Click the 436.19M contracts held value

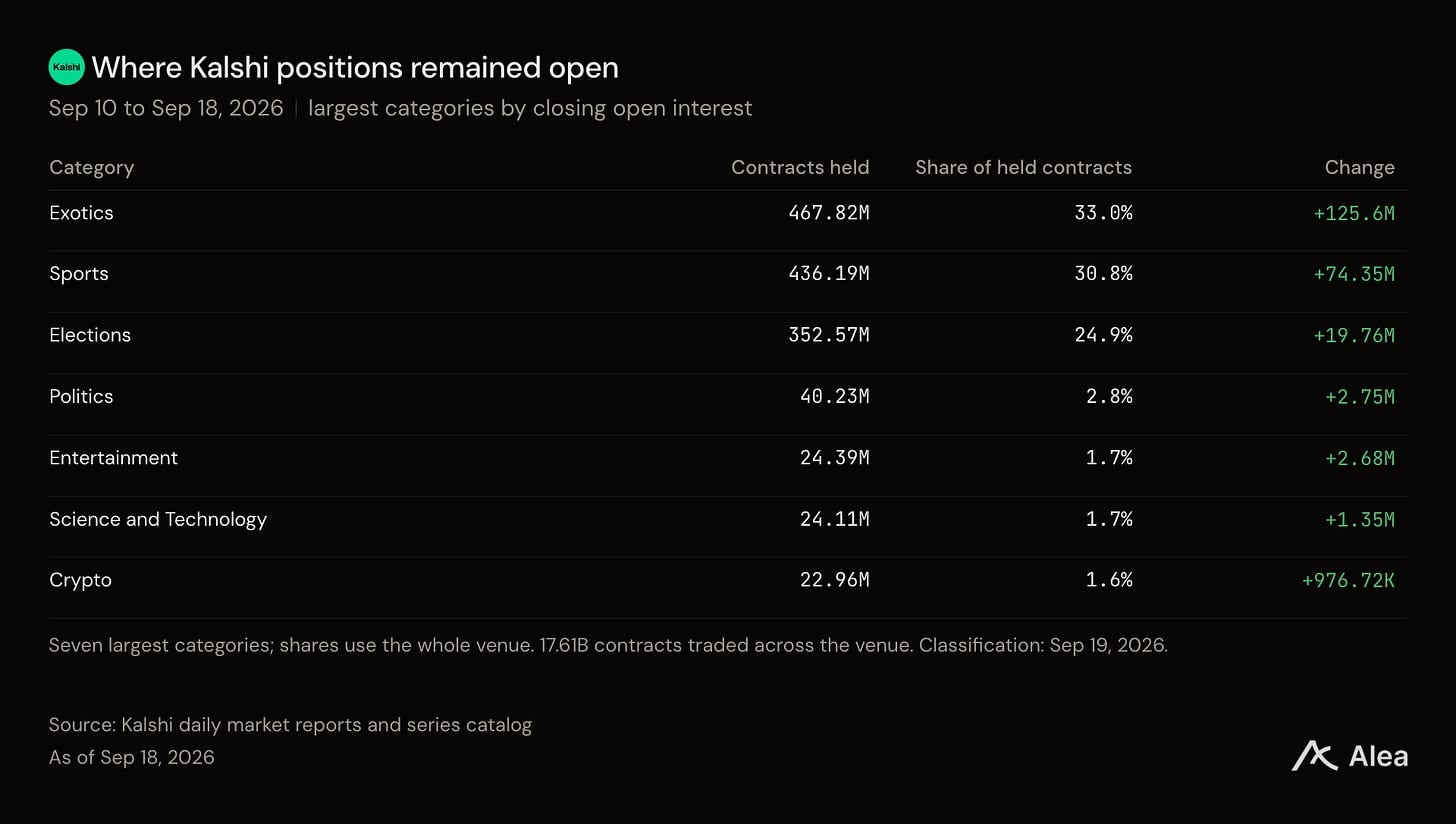click(829, 274)
